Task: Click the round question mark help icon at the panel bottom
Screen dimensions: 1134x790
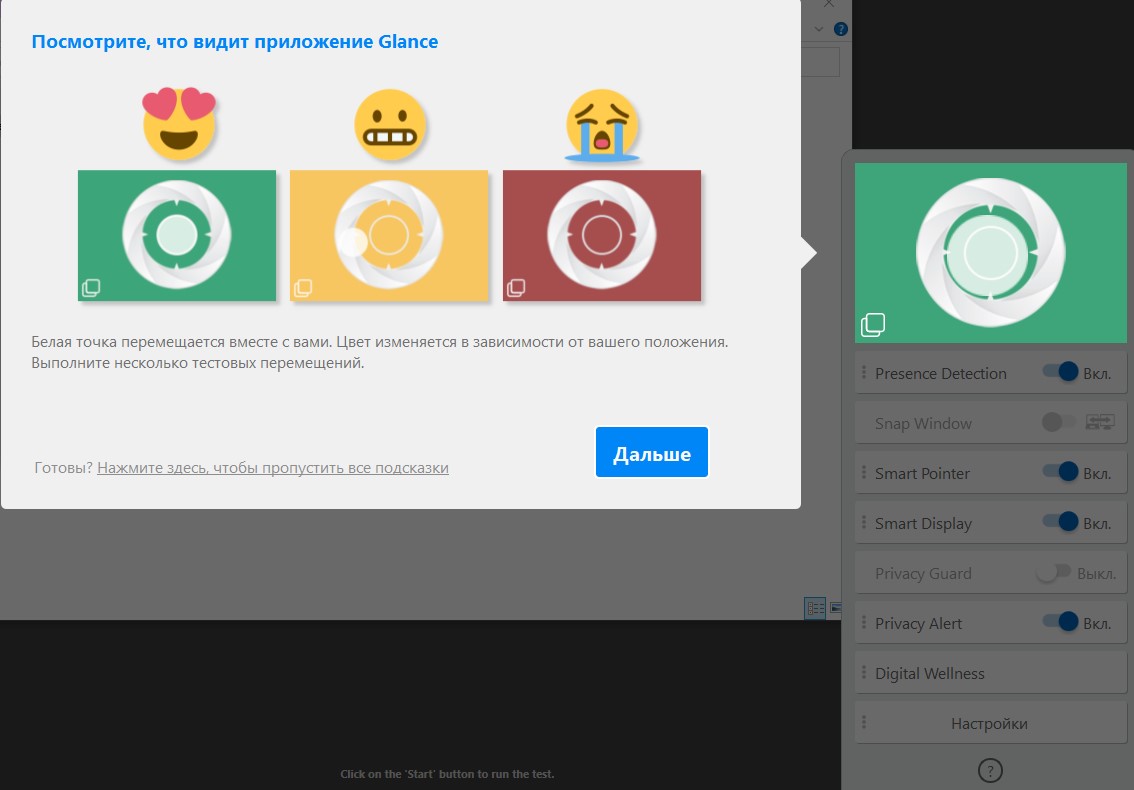Action: tap(990, 770)
